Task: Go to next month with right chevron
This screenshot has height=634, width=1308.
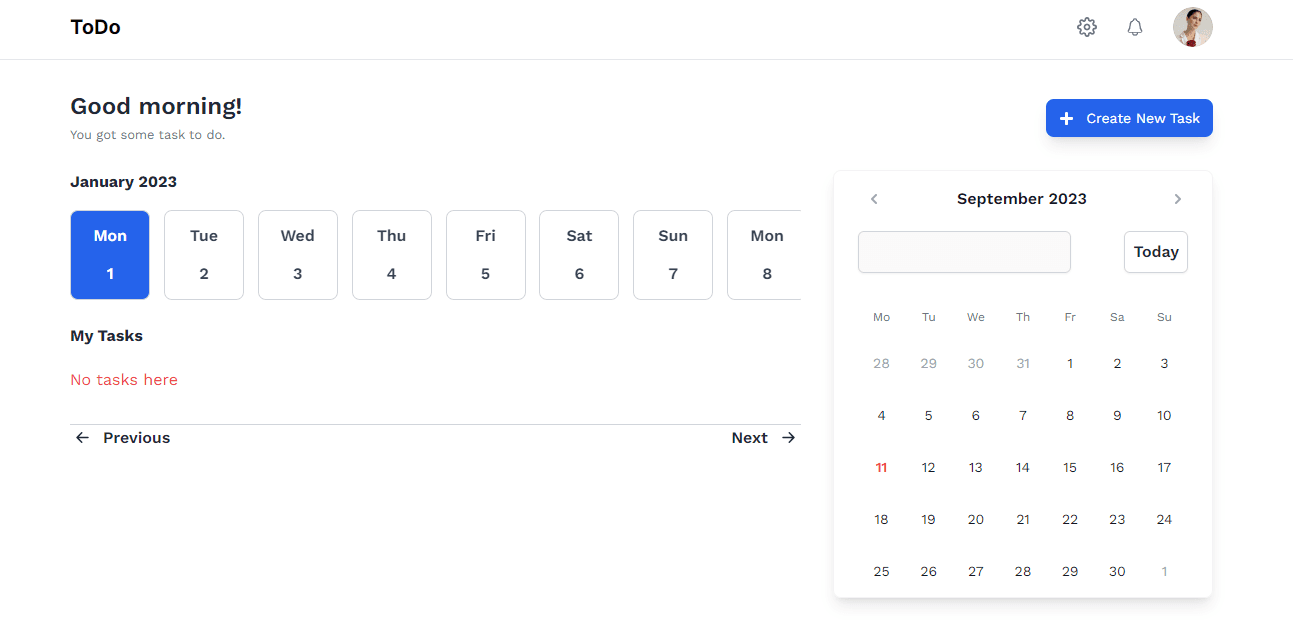Action: pos(1177,199)
